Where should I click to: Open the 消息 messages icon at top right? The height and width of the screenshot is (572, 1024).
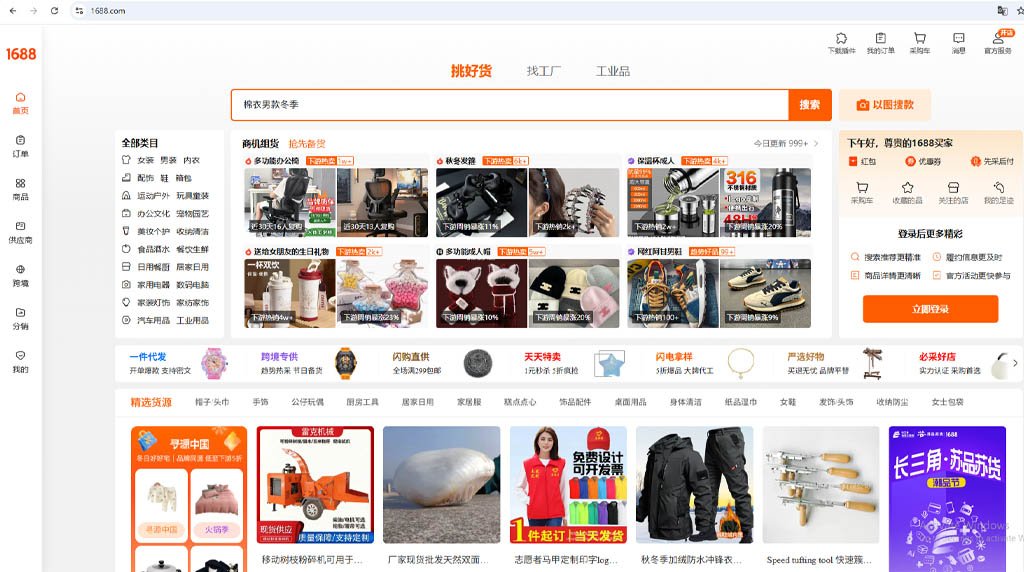(958, 42)
